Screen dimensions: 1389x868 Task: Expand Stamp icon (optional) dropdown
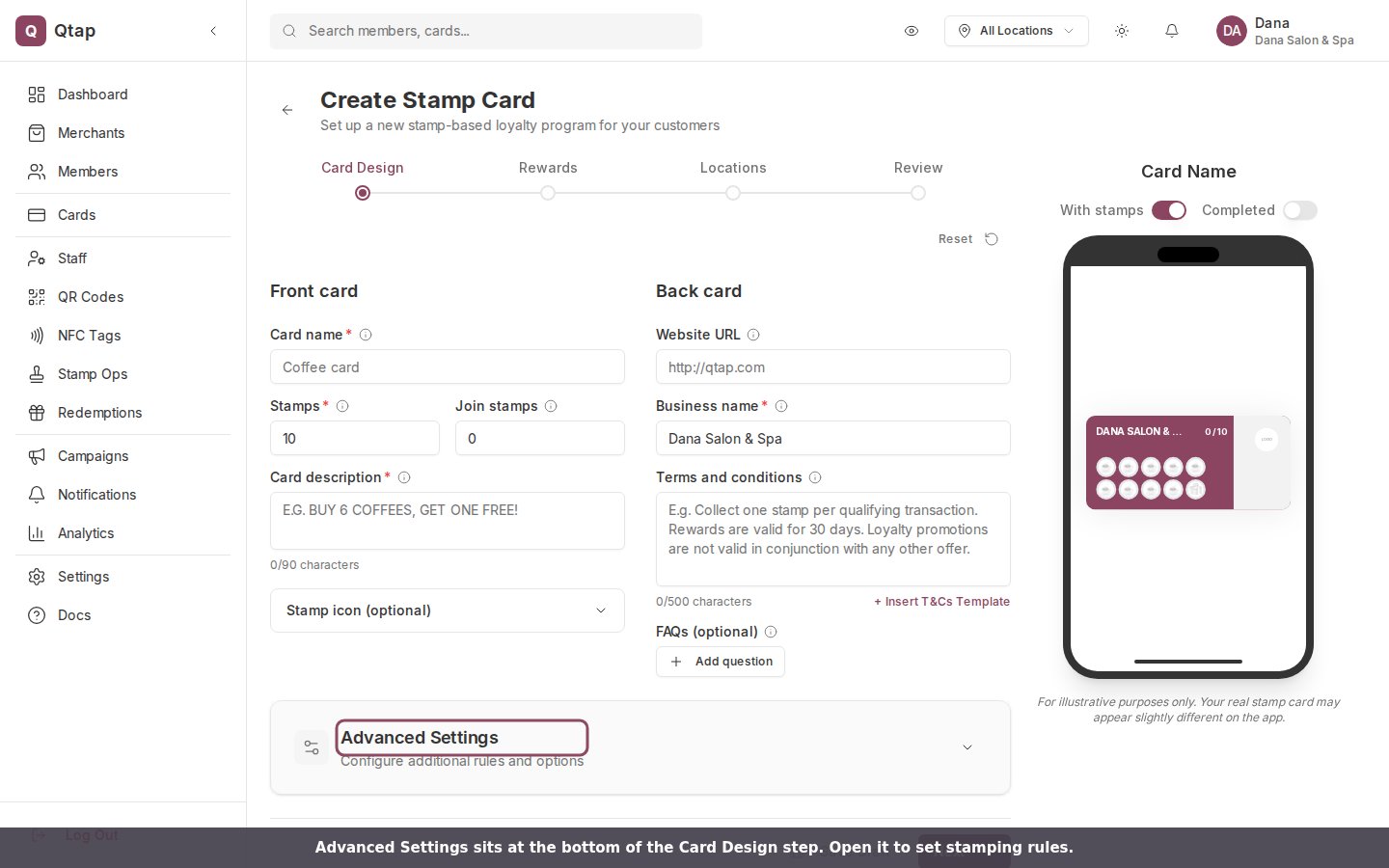click(x=448, y=610)
